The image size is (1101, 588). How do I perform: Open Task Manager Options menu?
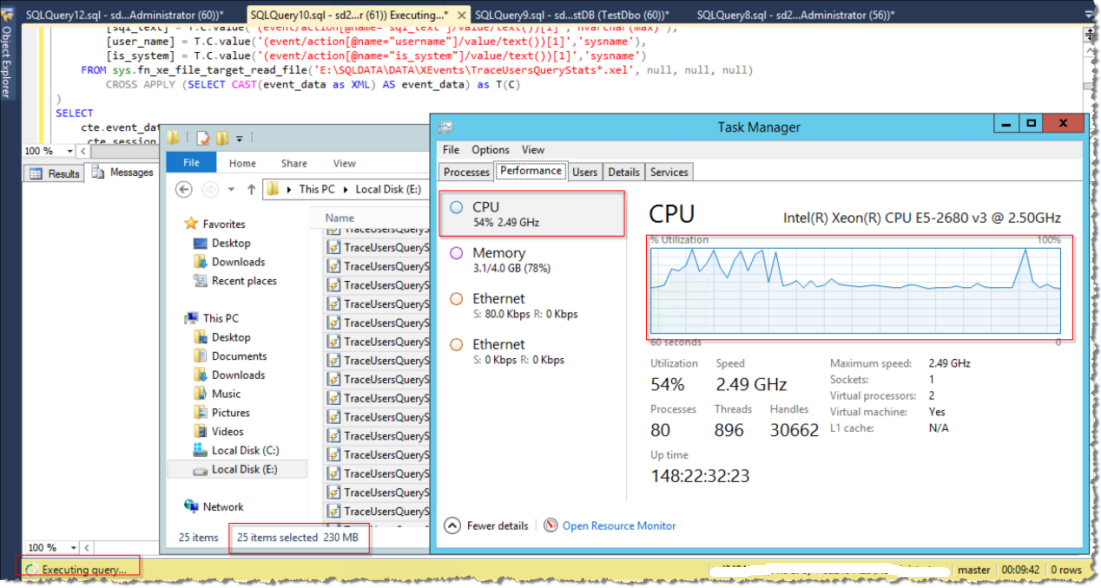(490, 150)
